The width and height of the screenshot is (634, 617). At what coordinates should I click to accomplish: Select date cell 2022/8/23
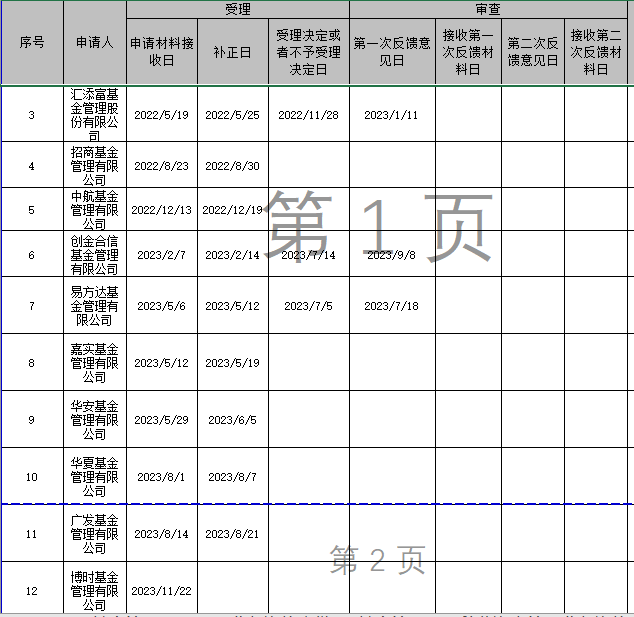point(162,166)
